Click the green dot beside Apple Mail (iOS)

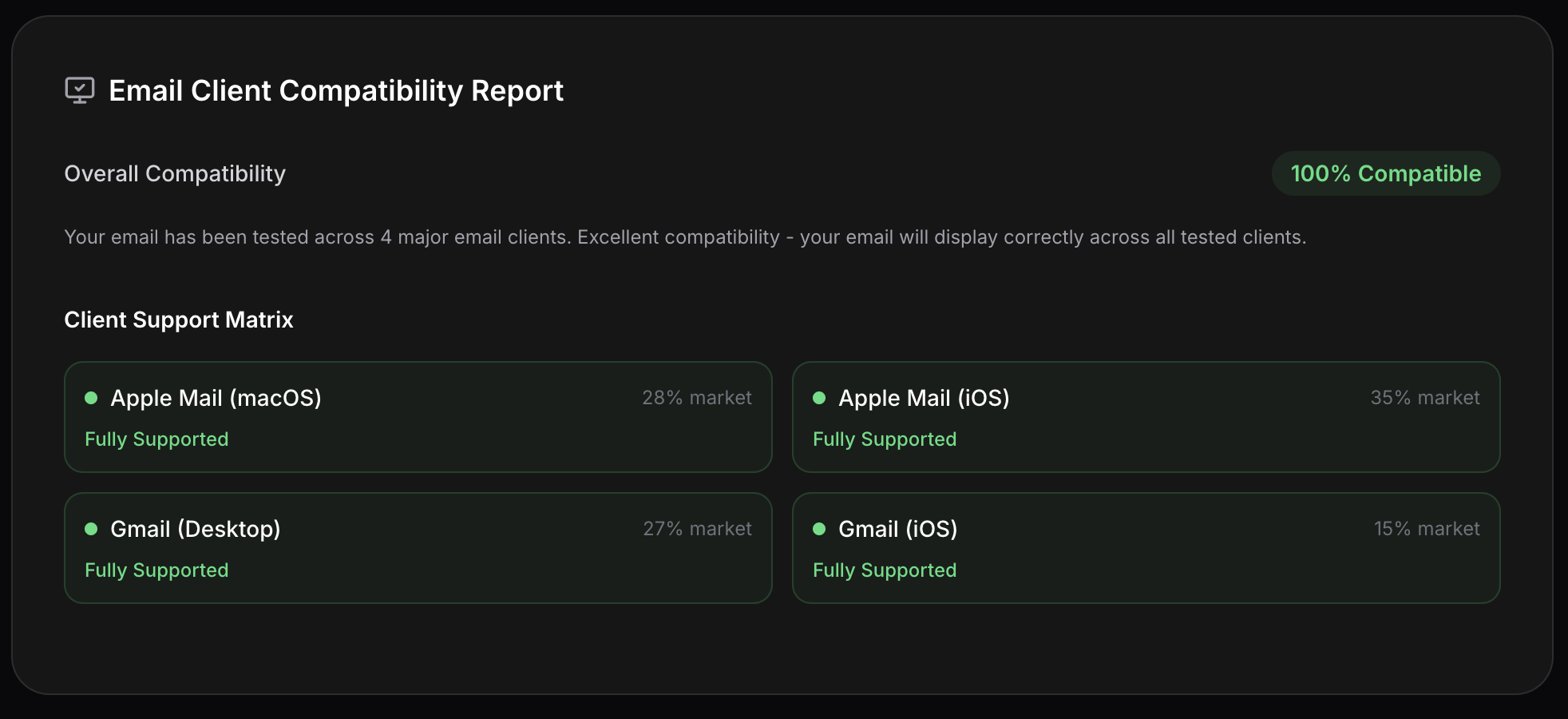[819, 398]
